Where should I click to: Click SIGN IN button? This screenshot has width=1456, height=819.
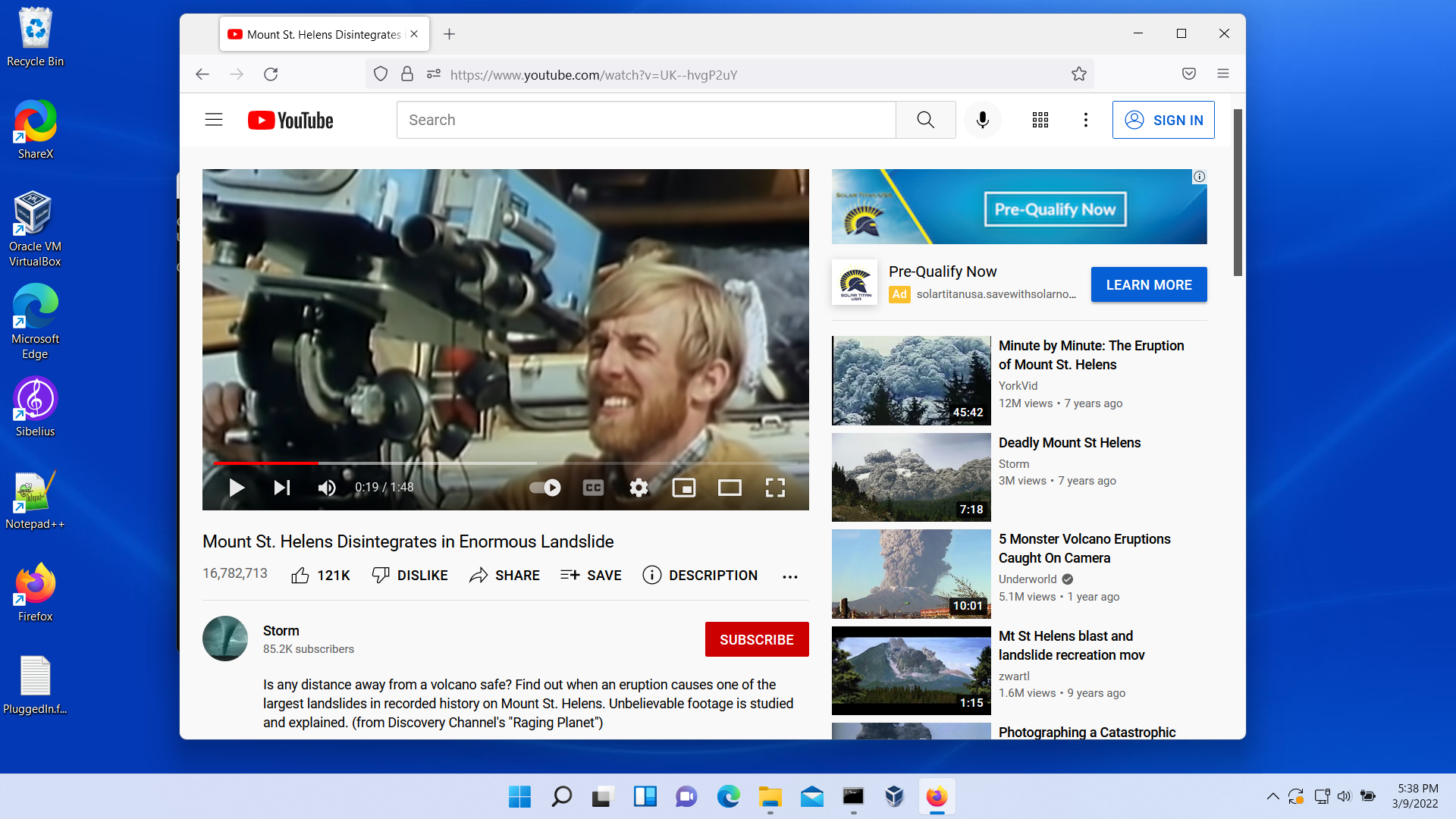(1163, 120)
